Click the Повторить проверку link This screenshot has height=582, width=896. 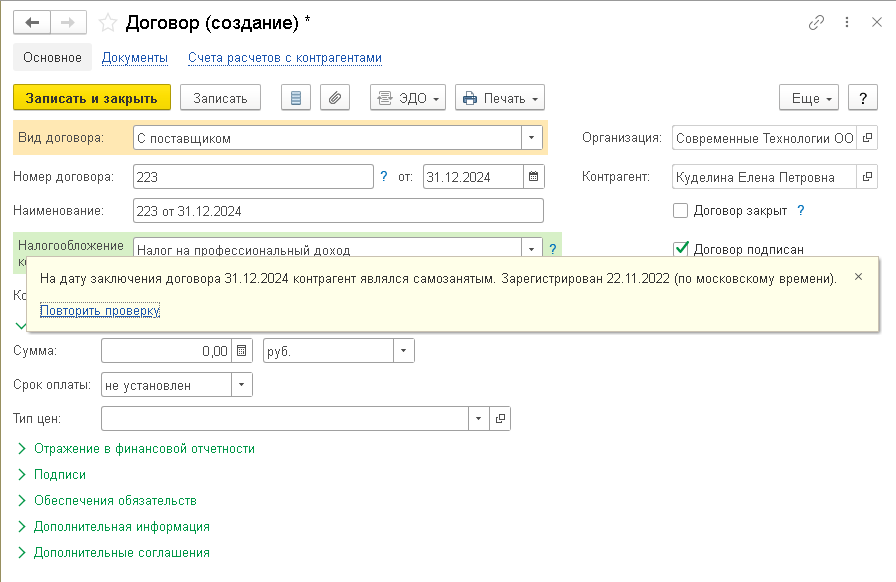(100, 310)
